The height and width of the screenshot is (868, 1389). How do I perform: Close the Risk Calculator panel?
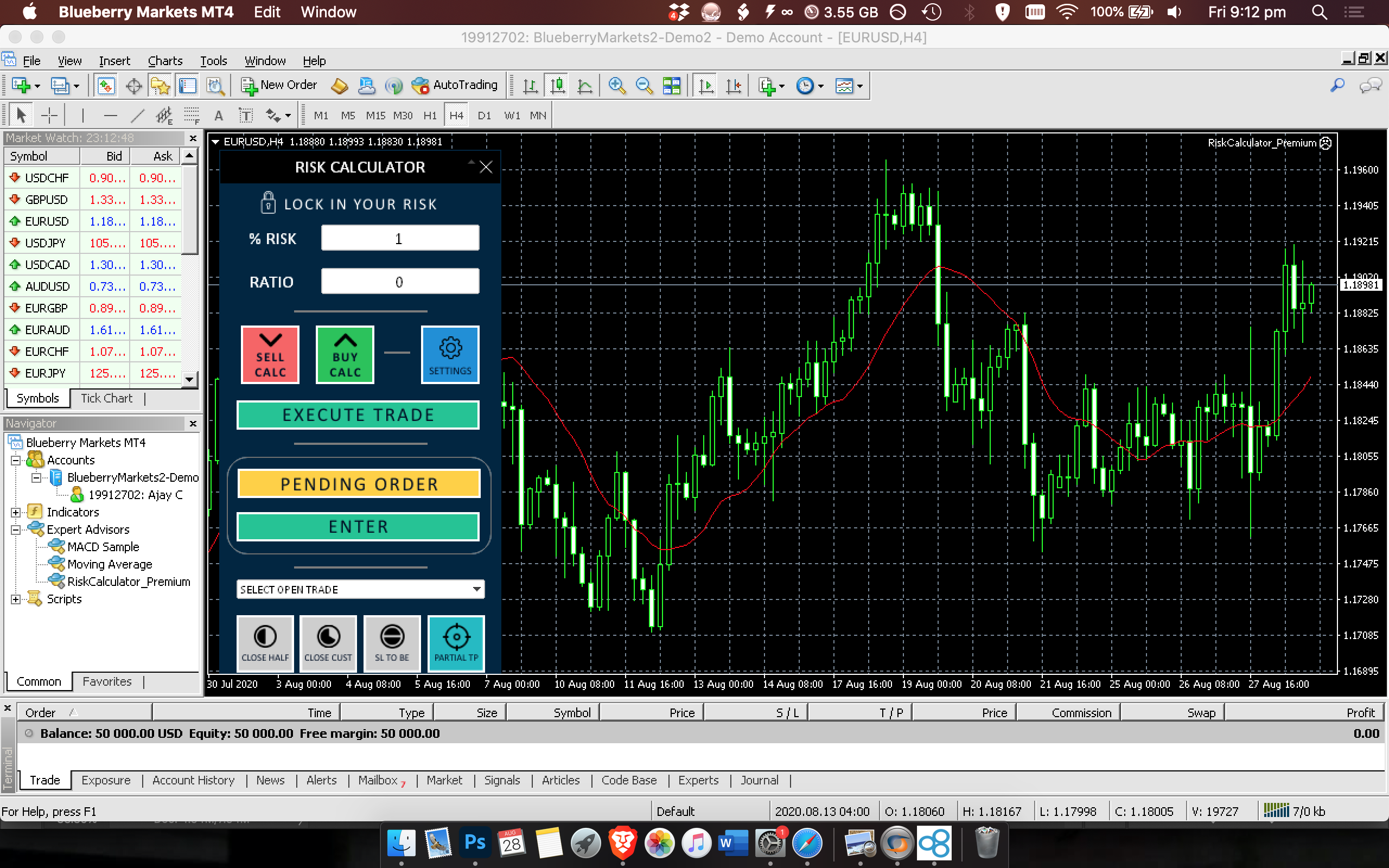[486, 167]
